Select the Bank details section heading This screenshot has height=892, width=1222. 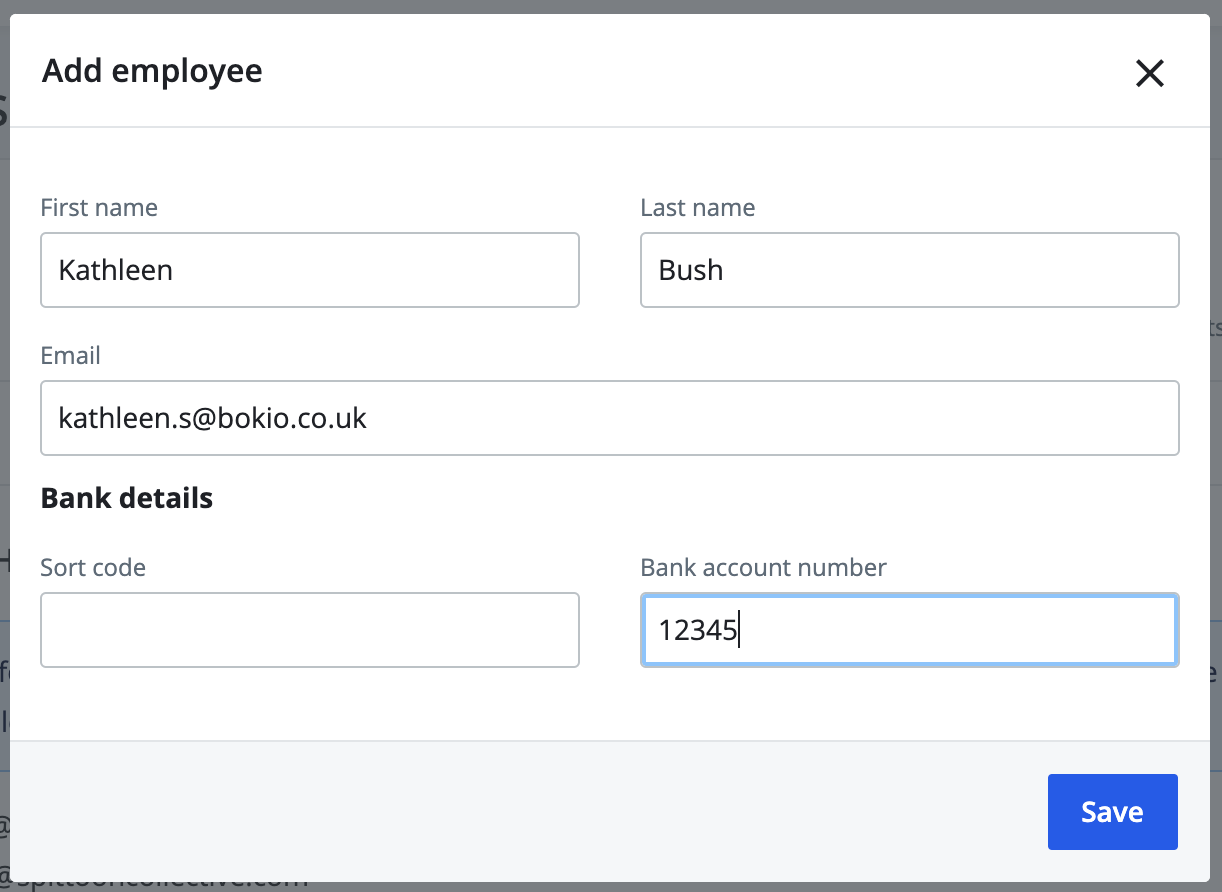127,497
